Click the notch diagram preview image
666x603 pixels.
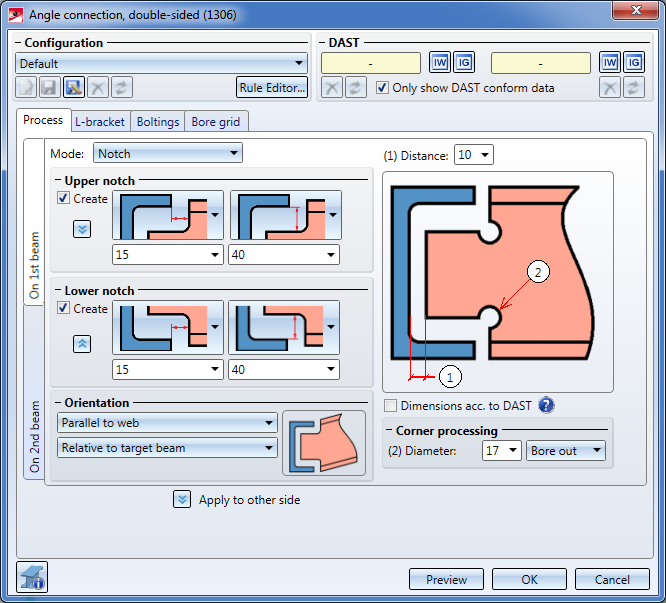[498, 282]
